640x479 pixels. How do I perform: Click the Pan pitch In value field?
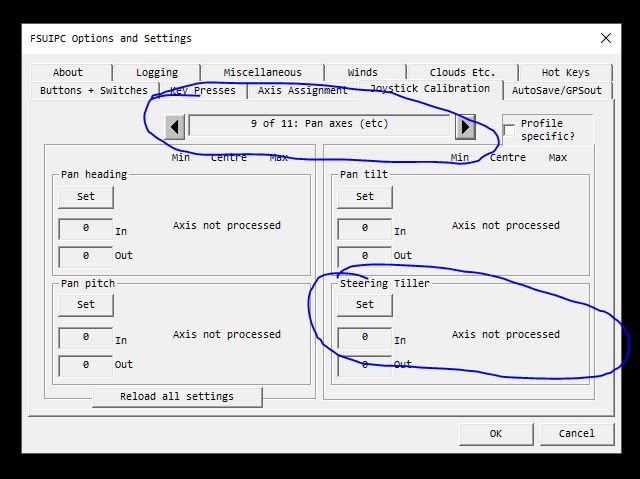tap(86, 337)
